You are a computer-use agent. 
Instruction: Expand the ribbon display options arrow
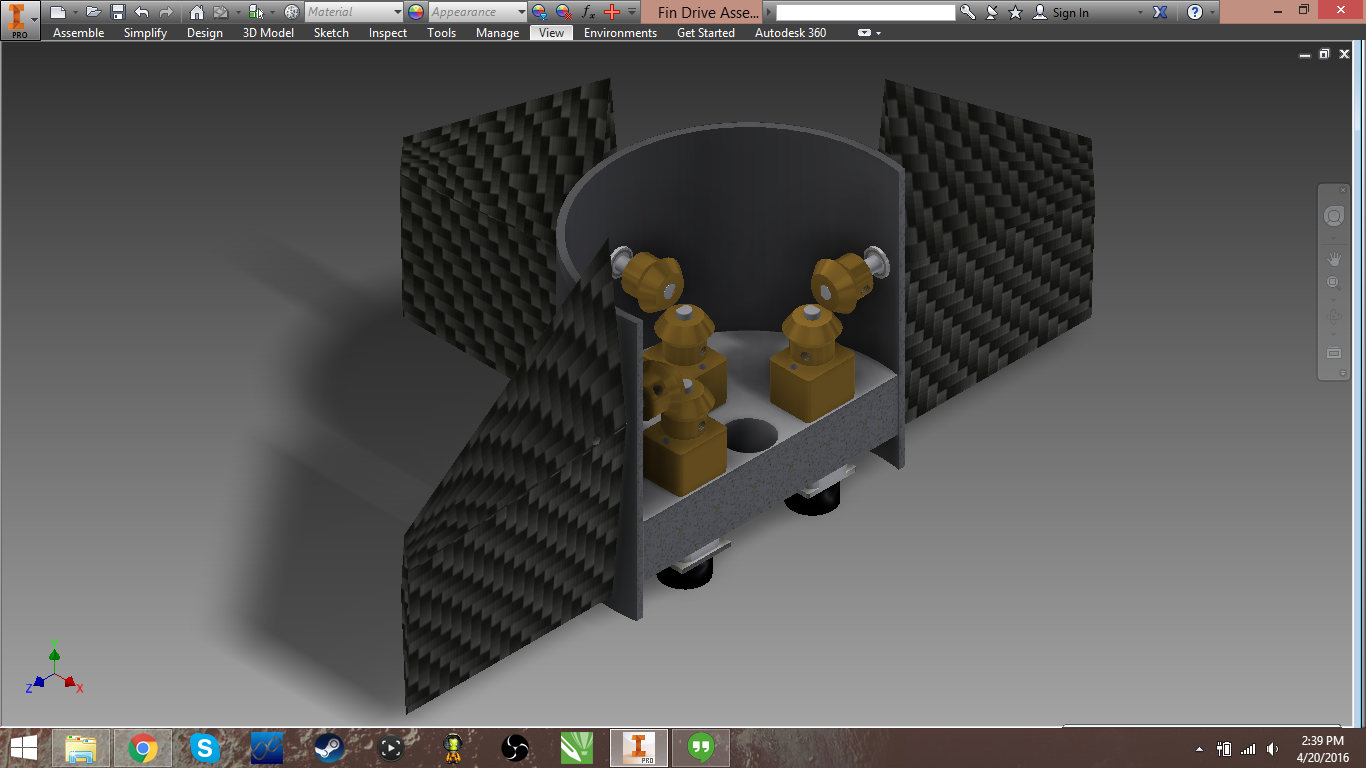(x=879, y=33)
